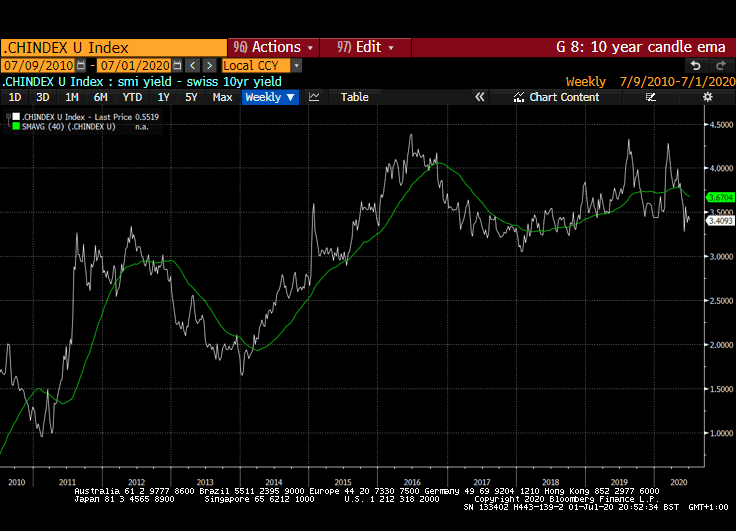This screenshot has height=531, width=736.
Task: Open the line chart type icon
Action: (x=314, y=97)
